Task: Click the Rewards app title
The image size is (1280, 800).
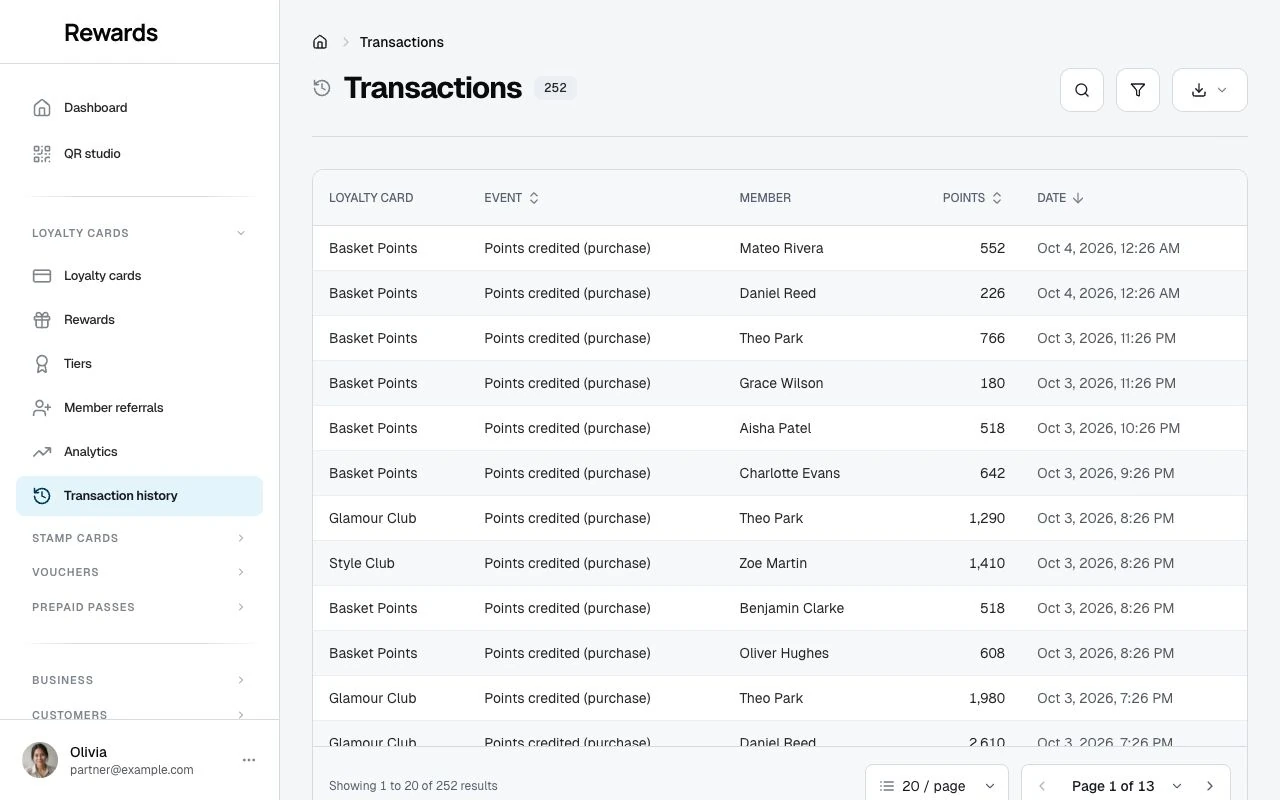Action: [x=111, y=32]
